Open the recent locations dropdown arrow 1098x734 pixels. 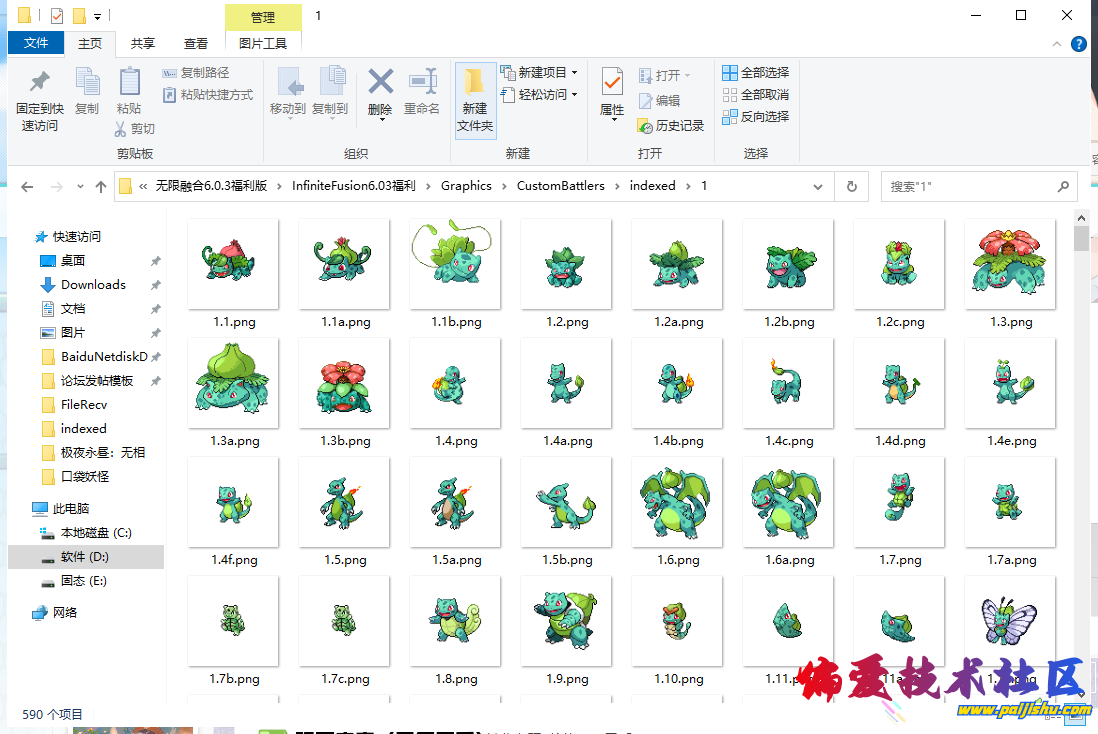(x=80, y=186)
